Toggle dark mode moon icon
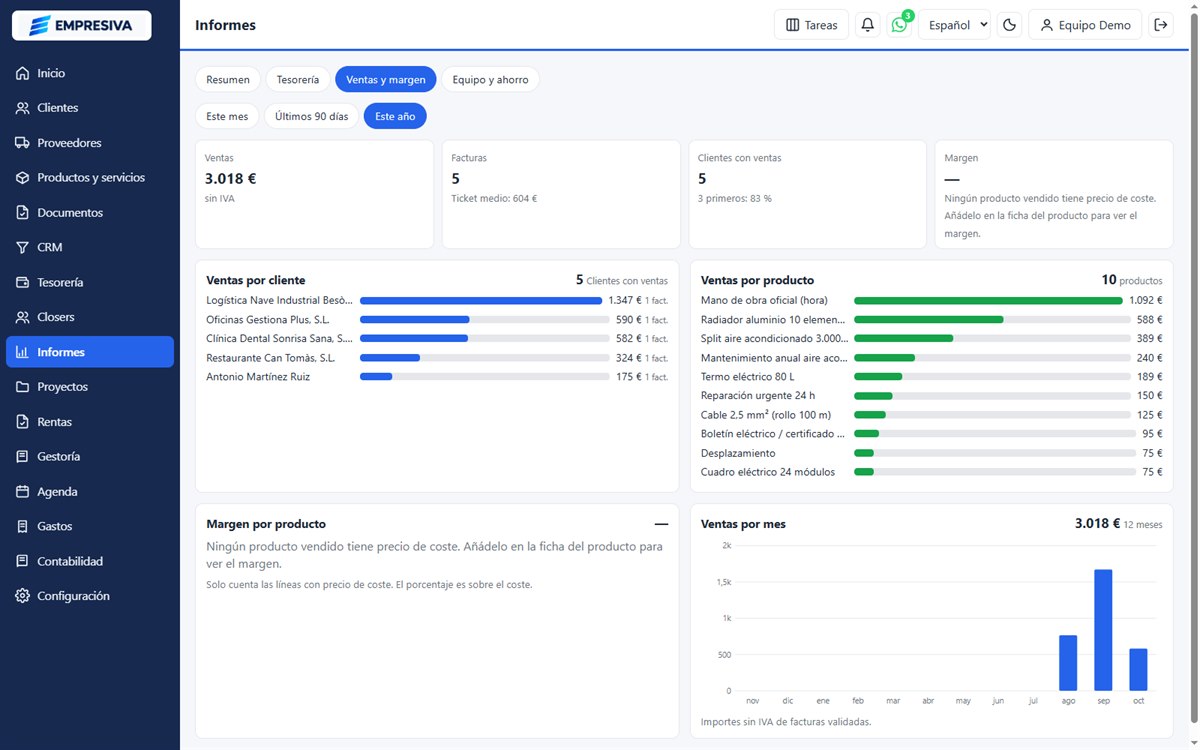Image resolution: width=1200 pixels, height=750 pixels. tap(1010, 25)
